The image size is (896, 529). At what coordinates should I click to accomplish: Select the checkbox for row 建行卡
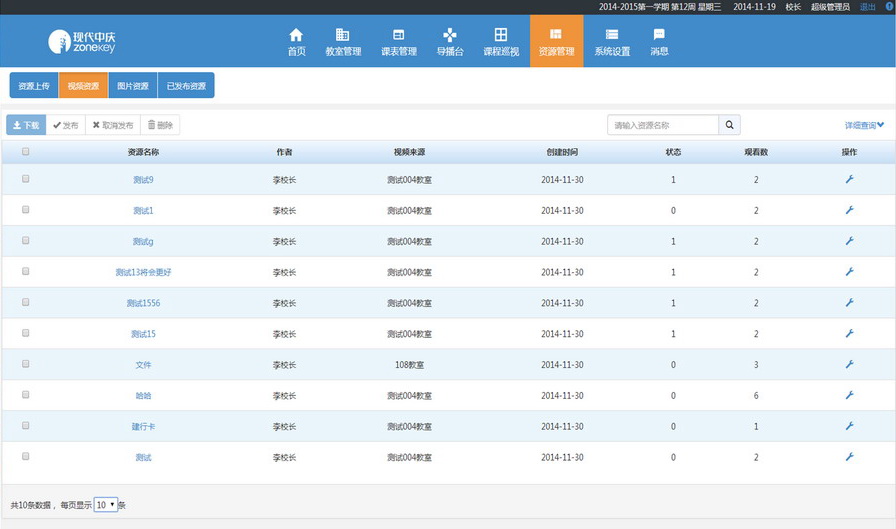pyautogui.click(x=26, y=426)
